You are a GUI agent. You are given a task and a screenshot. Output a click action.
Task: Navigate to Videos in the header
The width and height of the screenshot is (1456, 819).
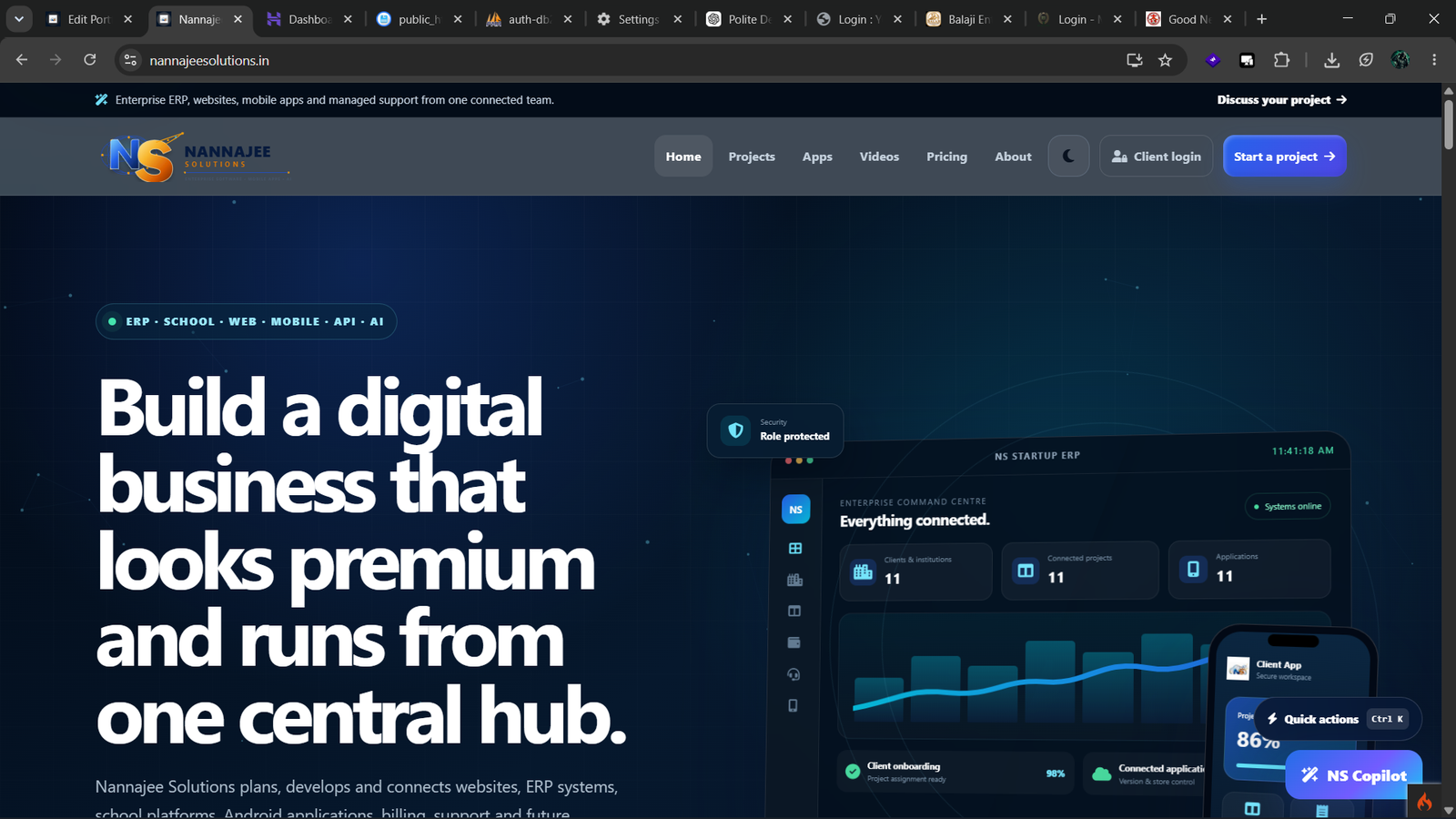click(x=879, y=157)
